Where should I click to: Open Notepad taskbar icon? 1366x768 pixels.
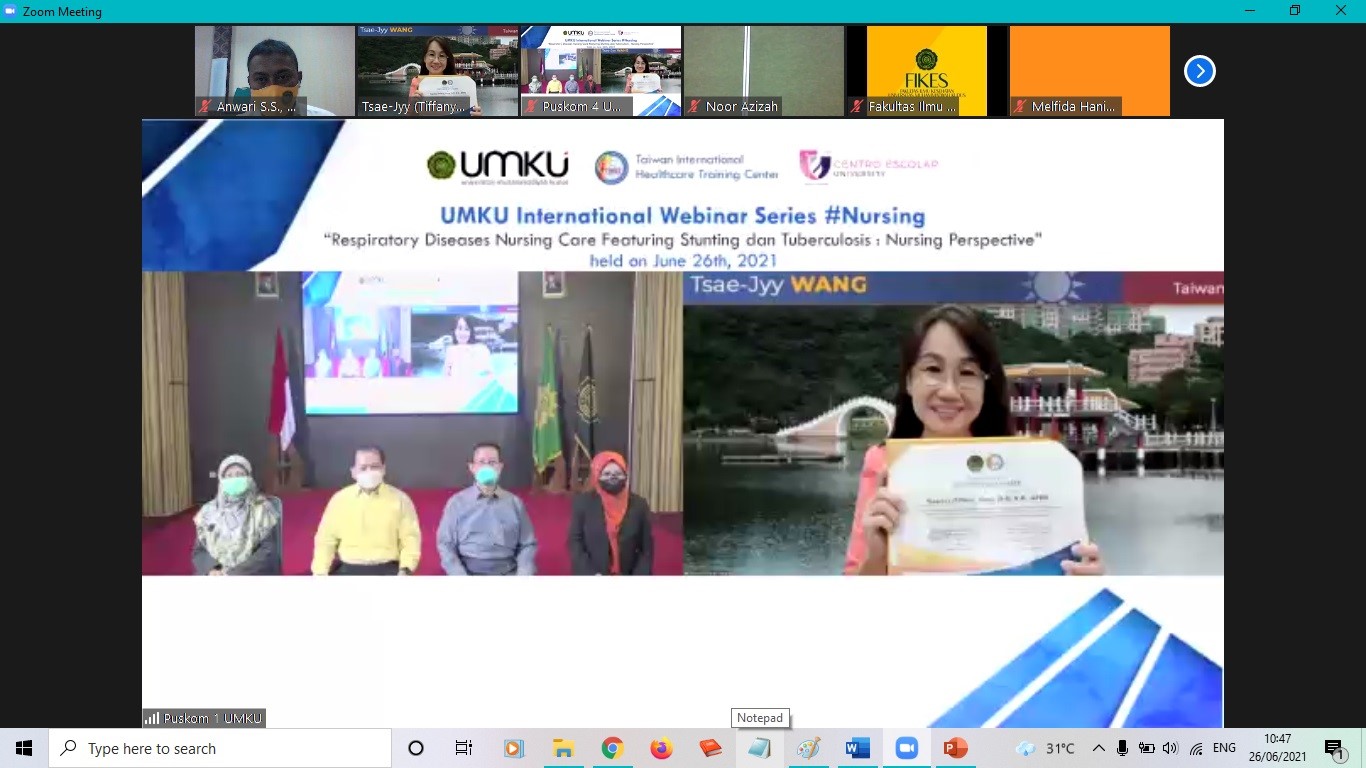[x=759, y=748]
